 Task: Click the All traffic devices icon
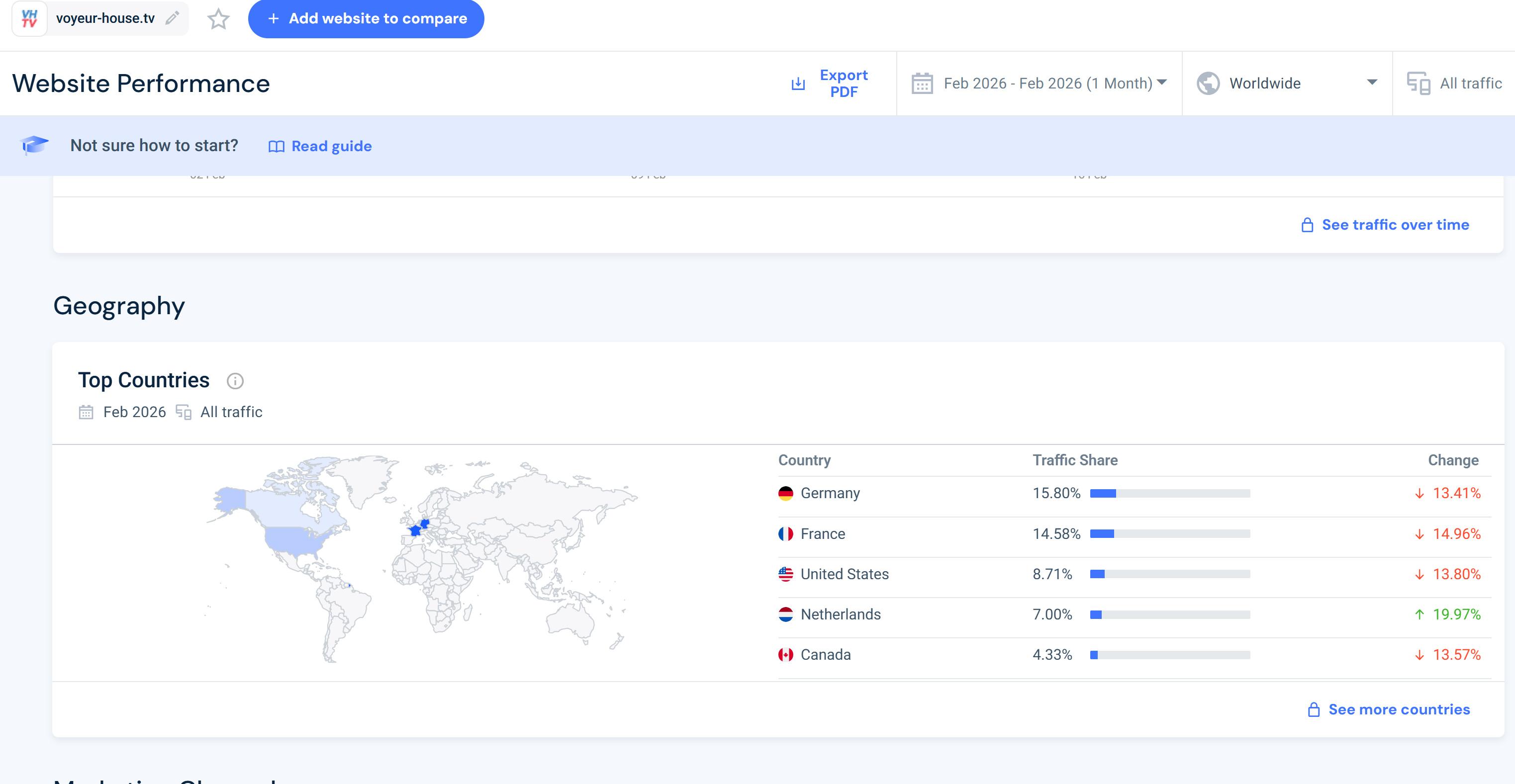tap(1418, 84)
